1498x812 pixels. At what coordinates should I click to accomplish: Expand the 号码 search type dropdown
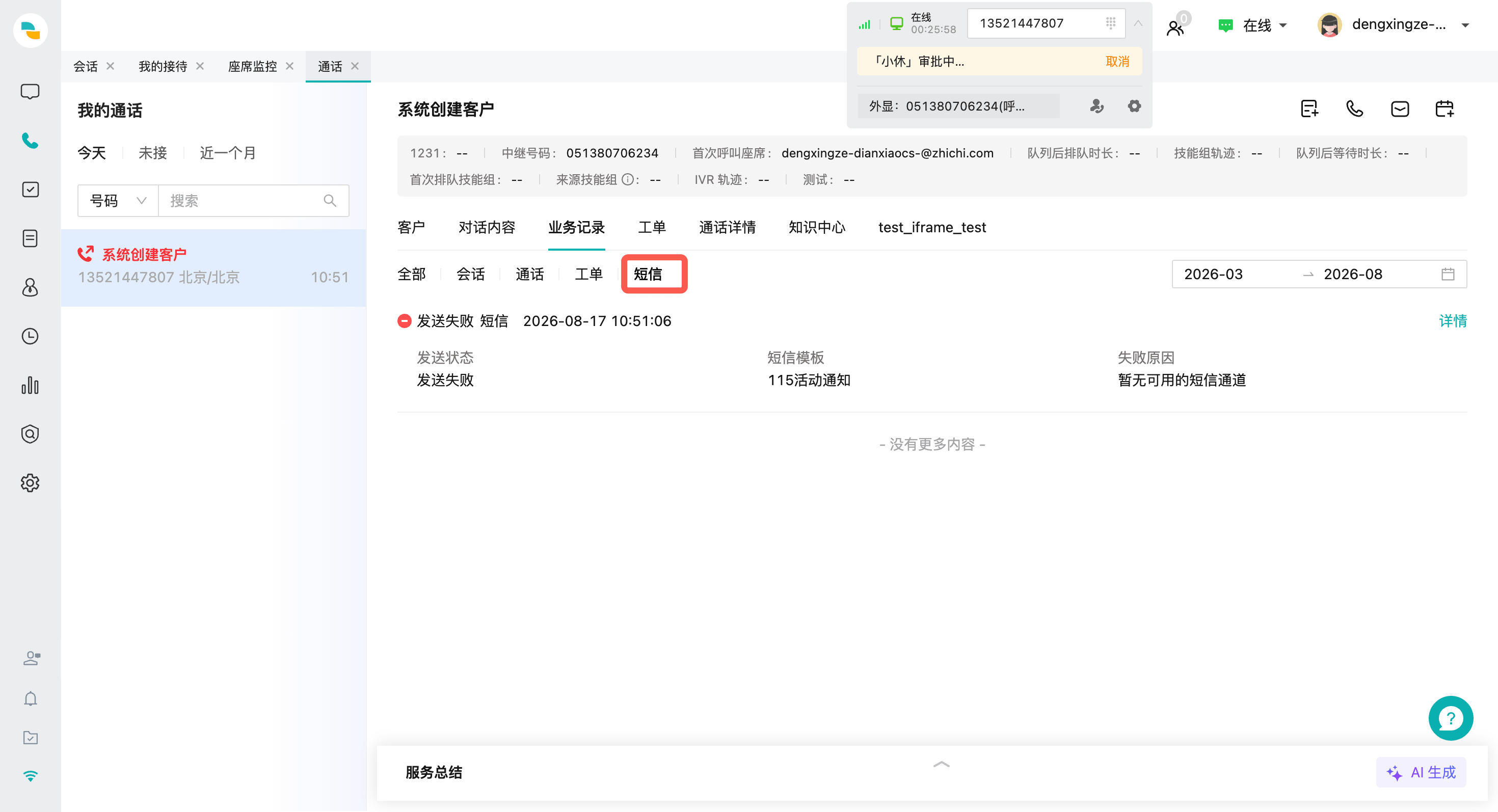(x=118, y=201)
